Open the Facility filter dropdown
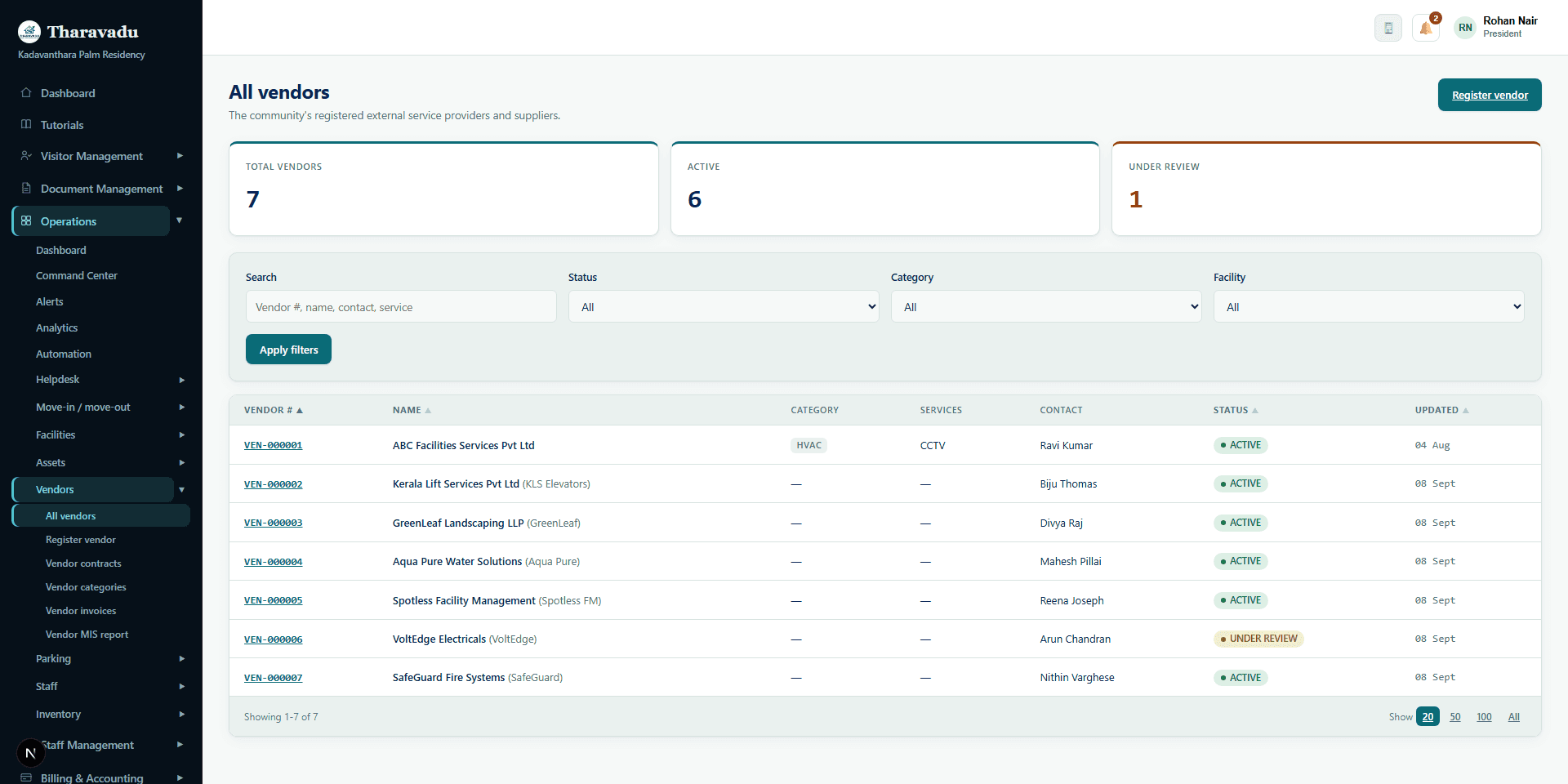Viewport: 1568px width, 784px height. pyautogui.click(x=1369, y=307)
